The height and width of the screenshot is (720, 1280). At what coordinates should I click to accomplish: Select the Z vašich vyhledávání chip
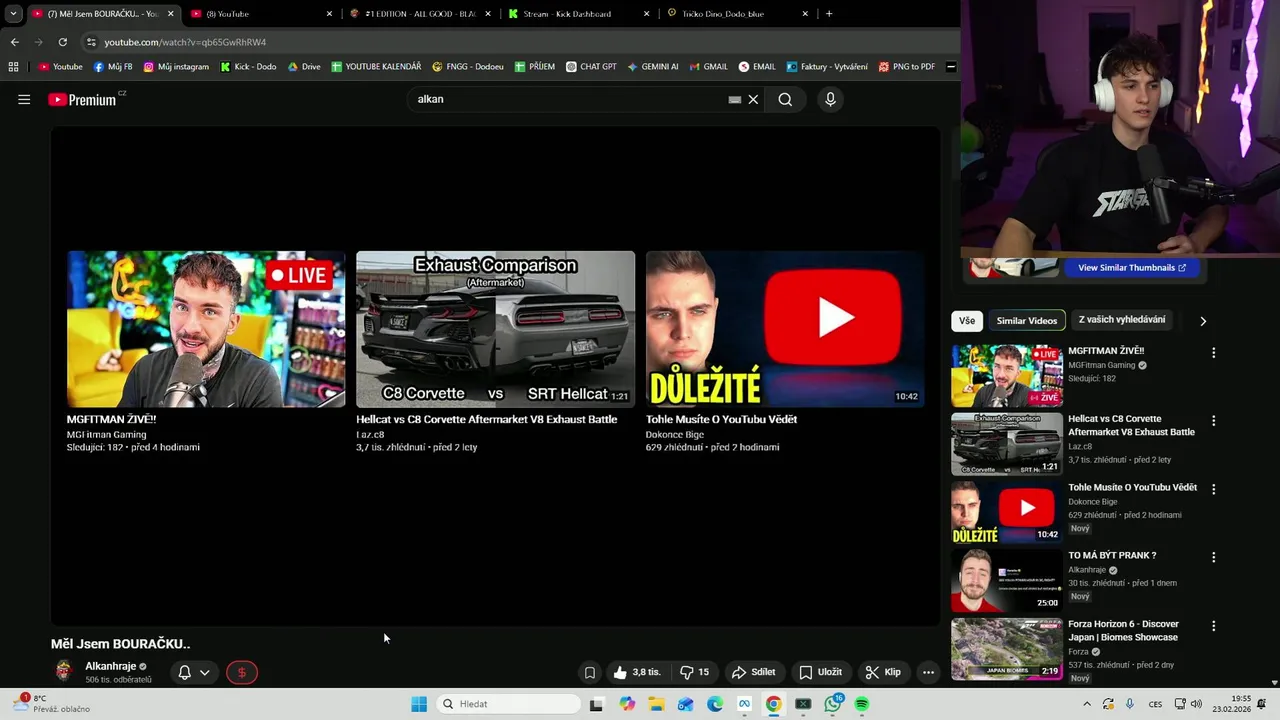pyautogui.click(x=1122, y=320)
